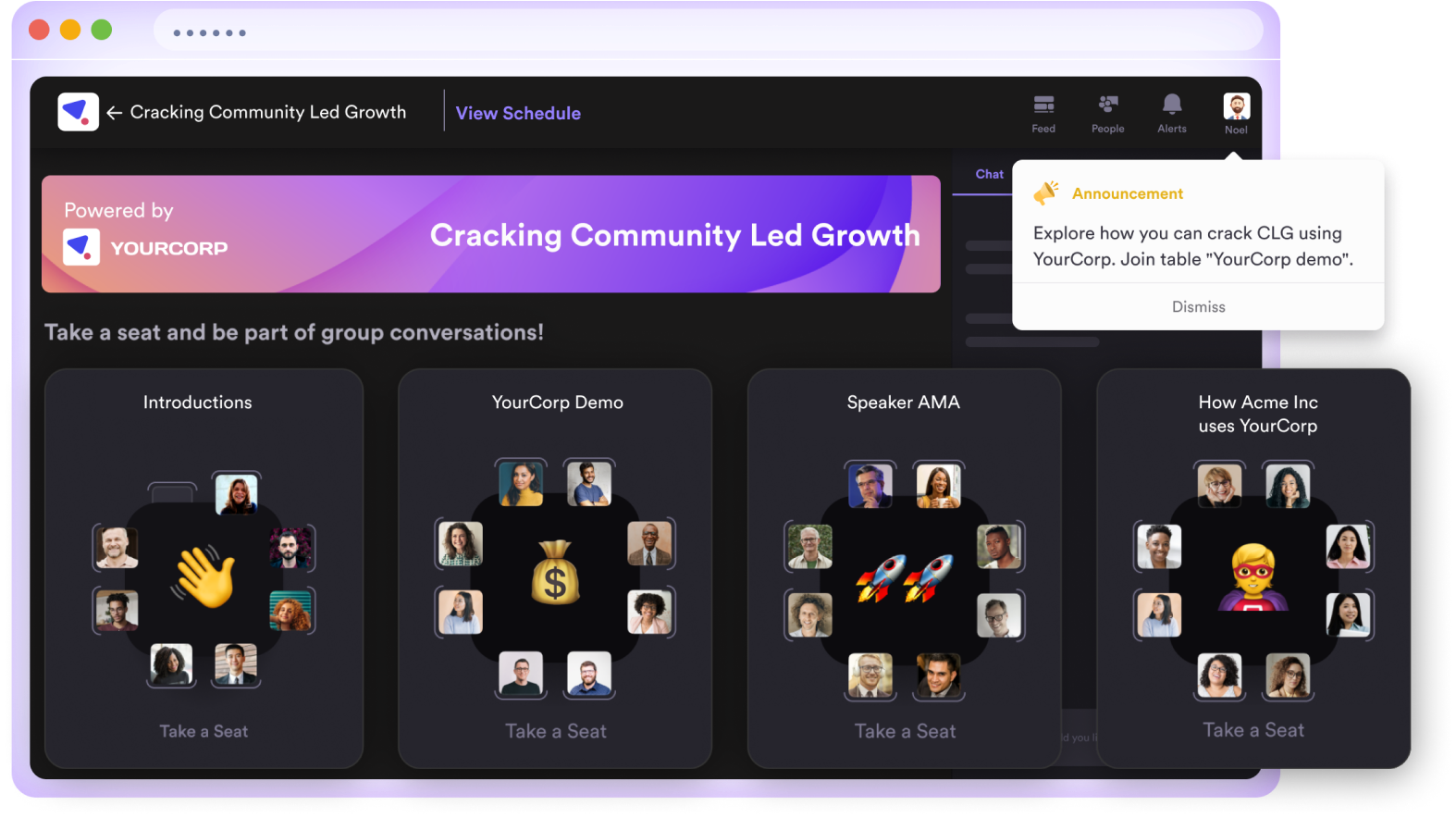This screenshot has width=1456, height=818.
Task: Click the superhero emoji on Acme table
Action: pos(1252,577)
